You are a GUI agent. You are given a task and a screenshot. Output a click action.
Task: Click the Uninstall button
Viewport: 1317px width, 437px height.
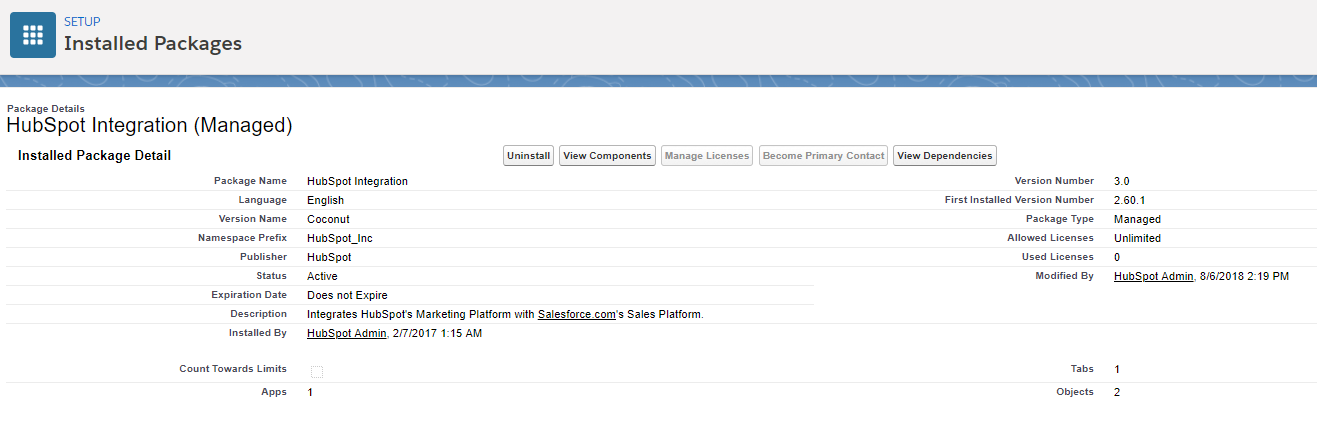click(529, 156)
